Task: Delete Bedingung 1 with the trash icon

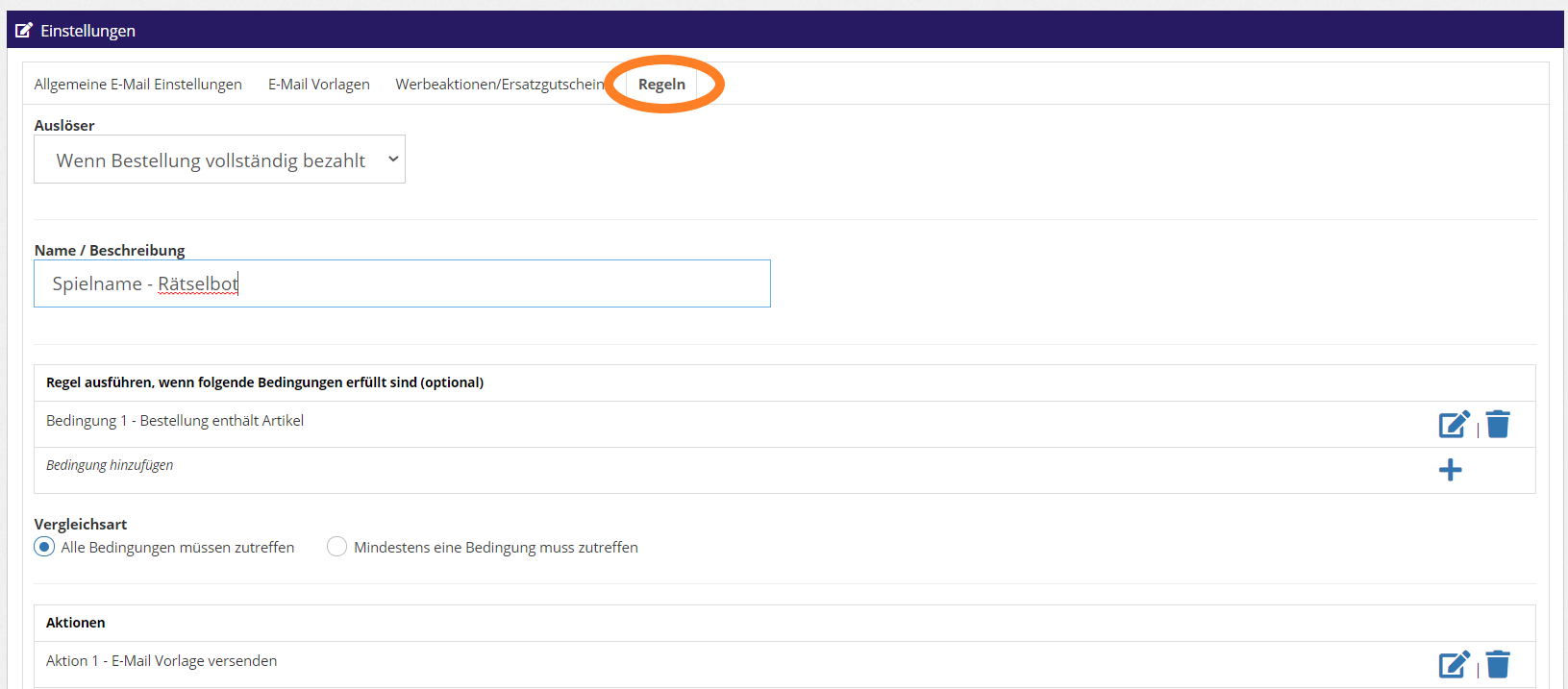Action: point(1497,424)
